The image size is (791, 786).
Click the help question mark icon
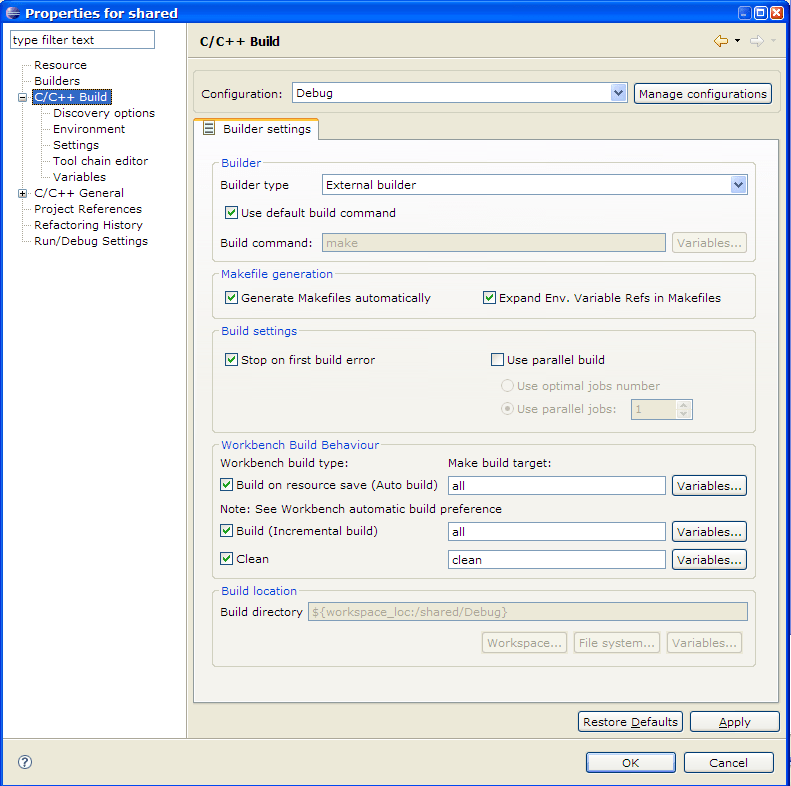(25, 762)
